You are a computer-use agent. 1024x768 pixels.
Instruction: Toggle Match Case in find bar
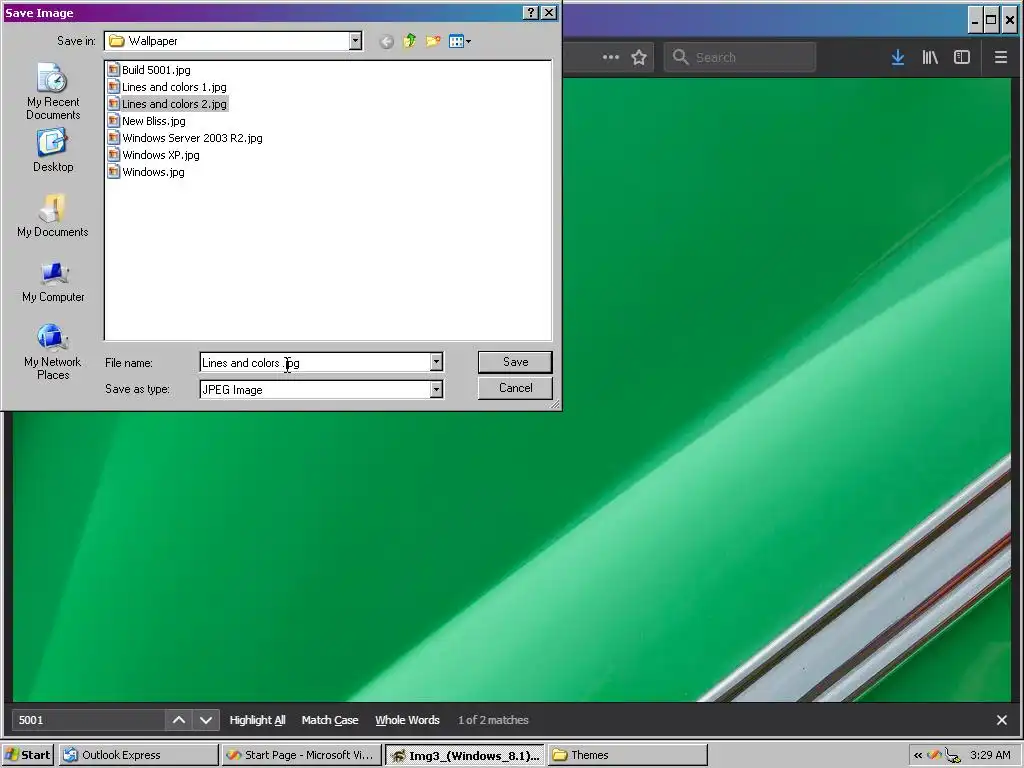pos(330,720)
